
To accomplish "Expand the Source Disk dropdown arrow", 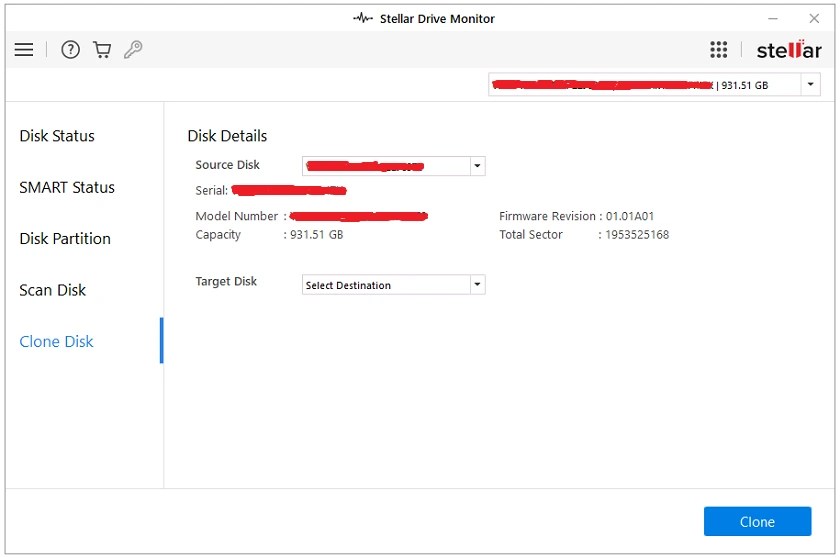I will (477, 166).
